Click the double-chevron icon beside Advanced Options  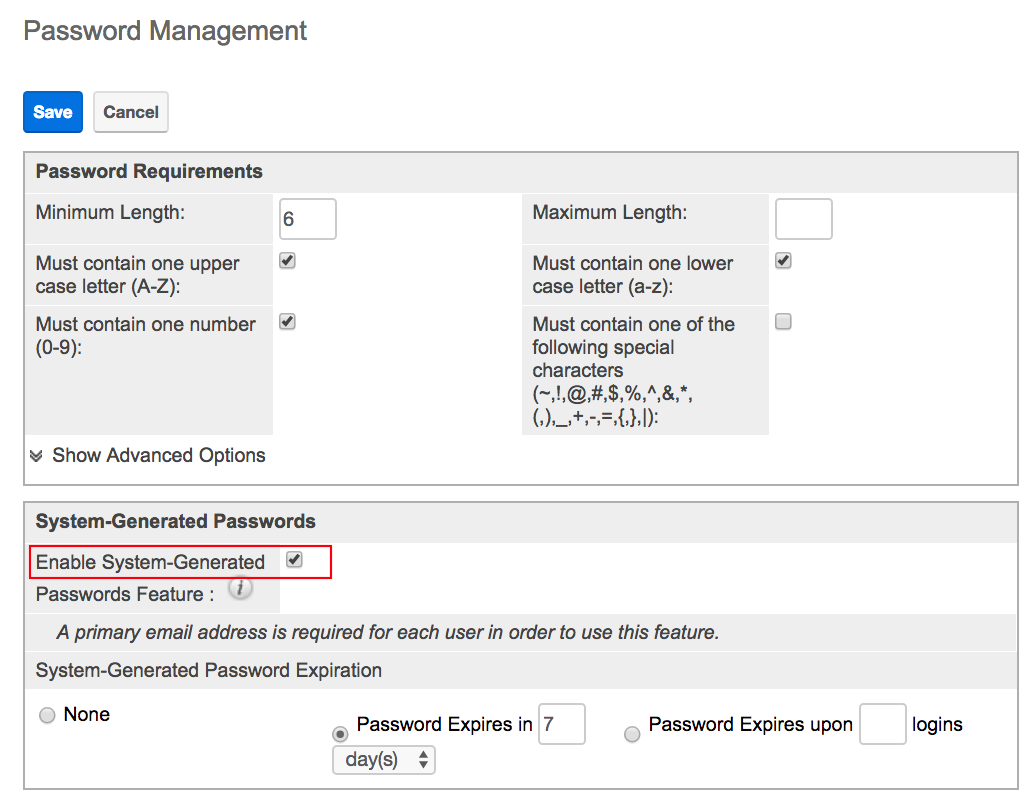pos(36,456)
